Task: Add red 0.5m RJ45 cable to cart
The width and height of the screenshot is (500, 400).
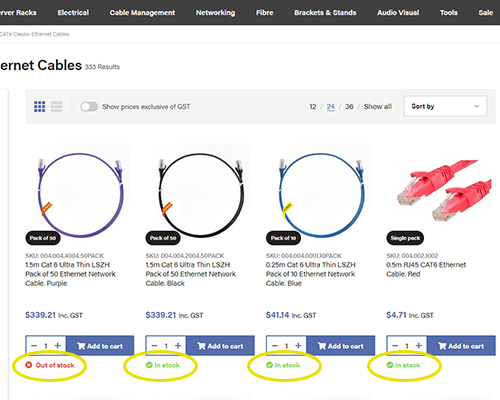Action: [461, 346]
